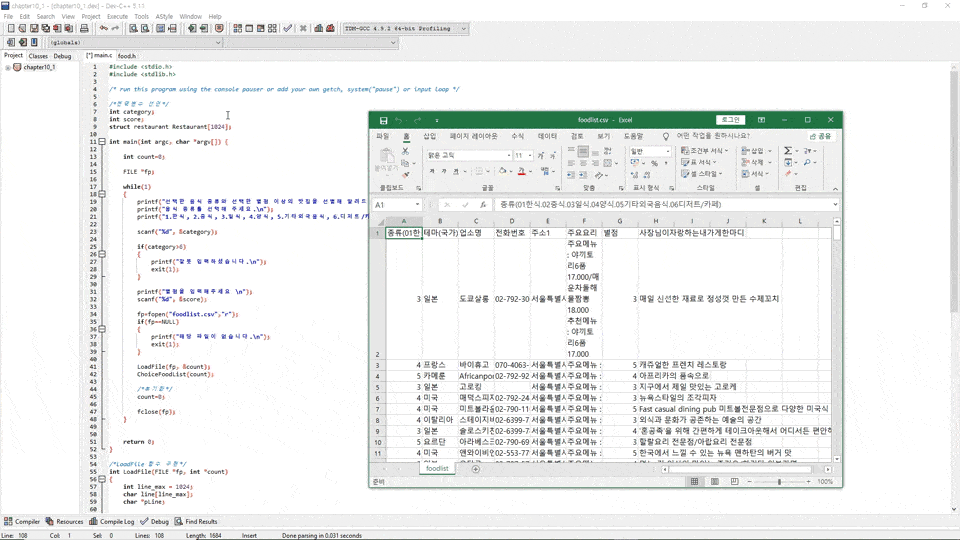Open the Excel font name dropdown

click(x=509, y=156)
